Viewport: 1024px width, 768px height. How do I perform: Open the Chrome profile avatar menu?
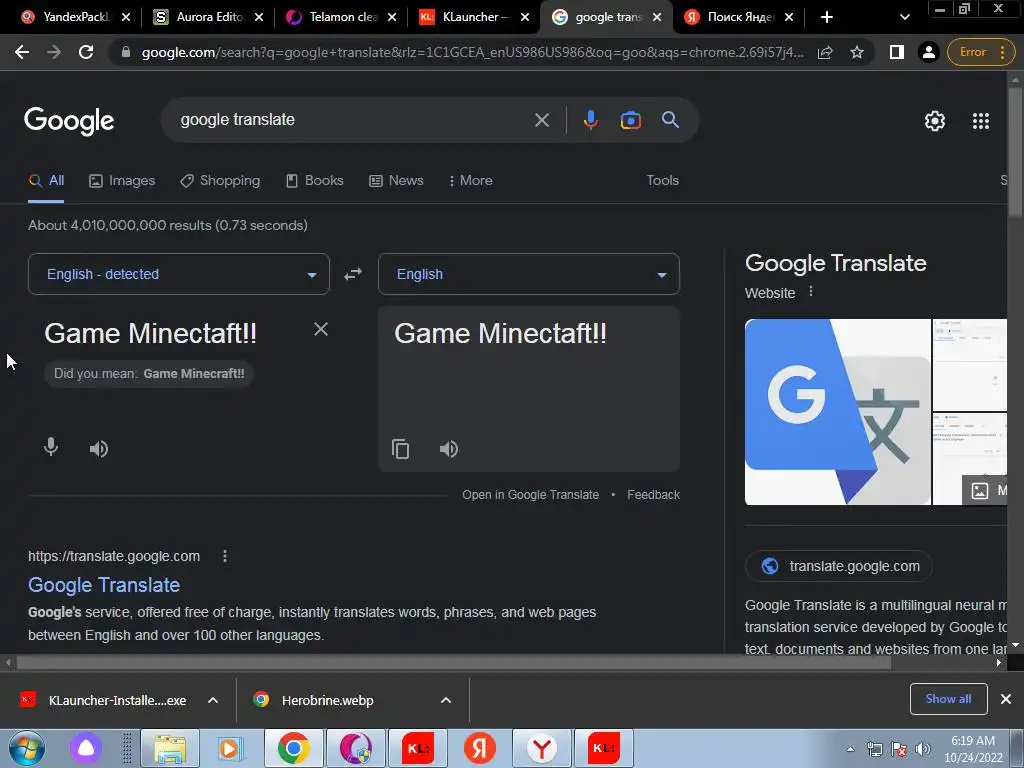pyautogui.click(x=928, y=52)
